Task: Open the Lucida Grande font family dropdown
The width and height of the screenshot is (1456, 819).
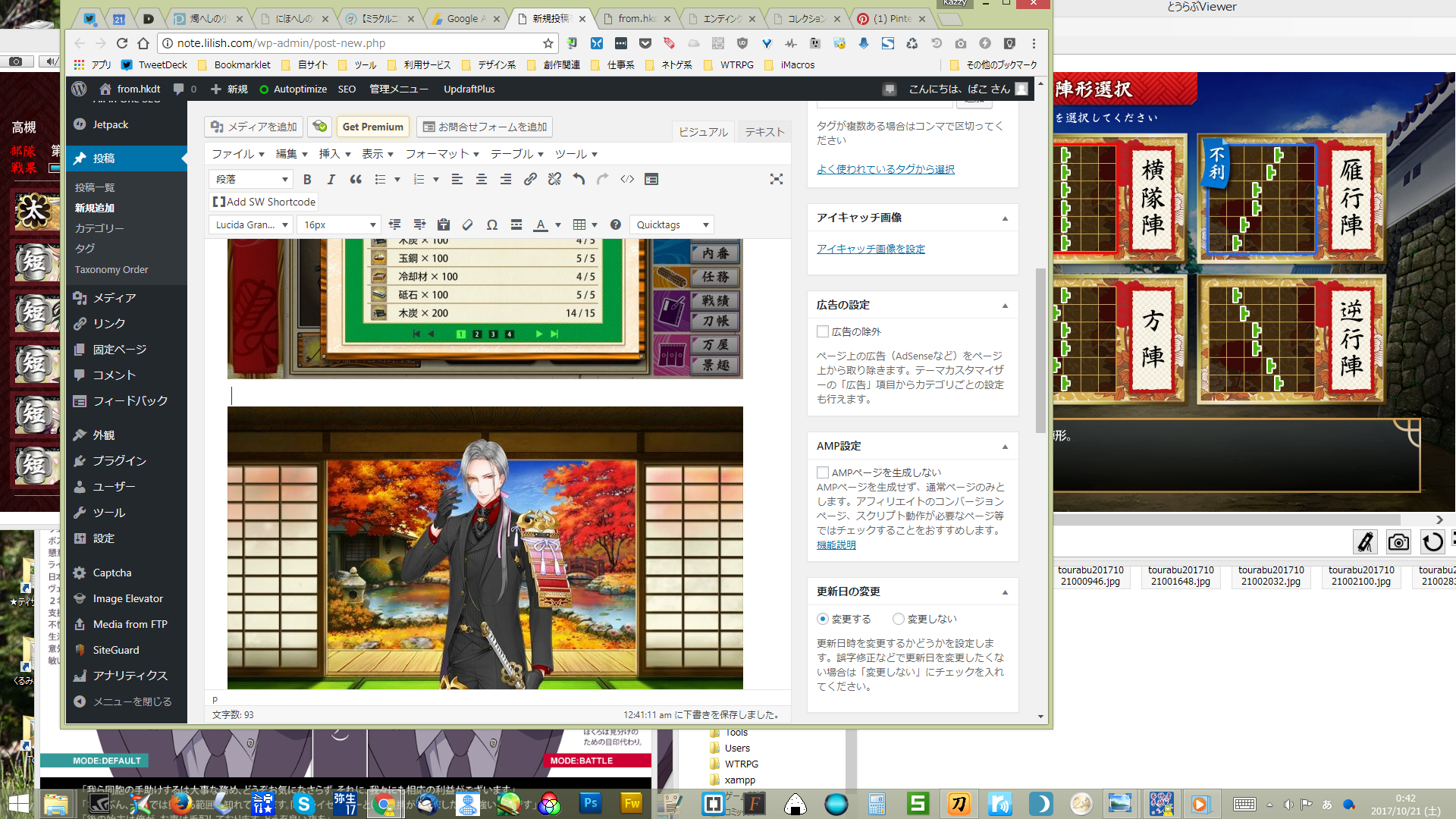Action: [x=251, y=225]
